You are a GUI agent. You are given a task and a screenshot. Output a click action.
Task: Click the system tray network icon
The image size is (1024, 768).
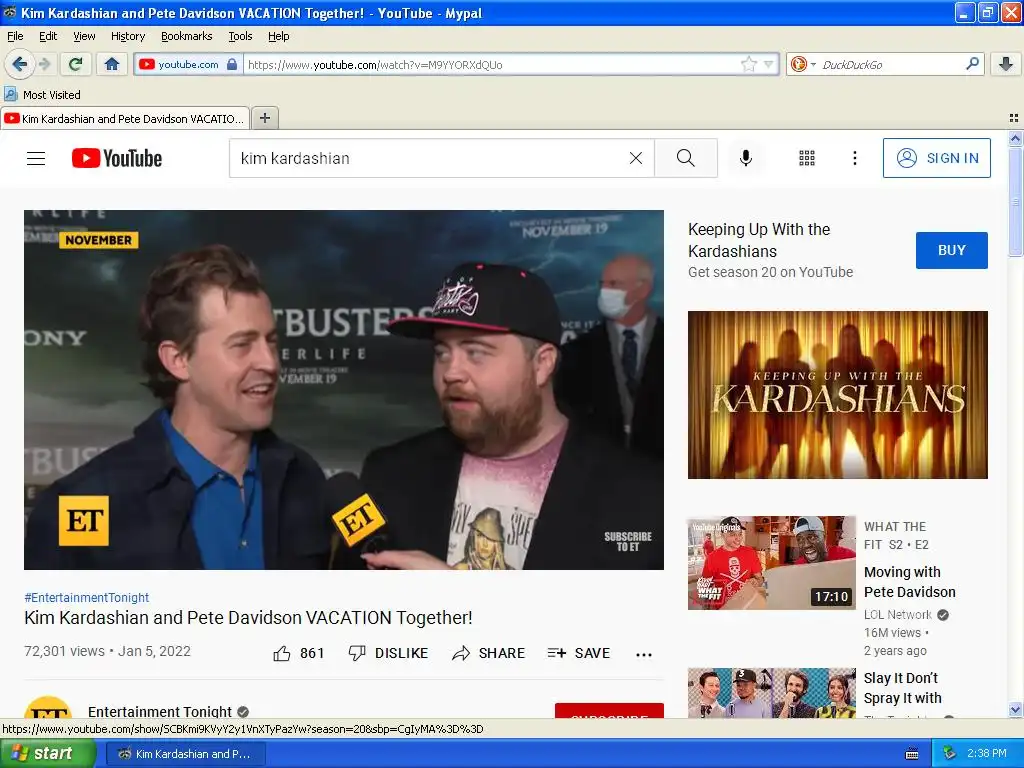tap(949, 753)
